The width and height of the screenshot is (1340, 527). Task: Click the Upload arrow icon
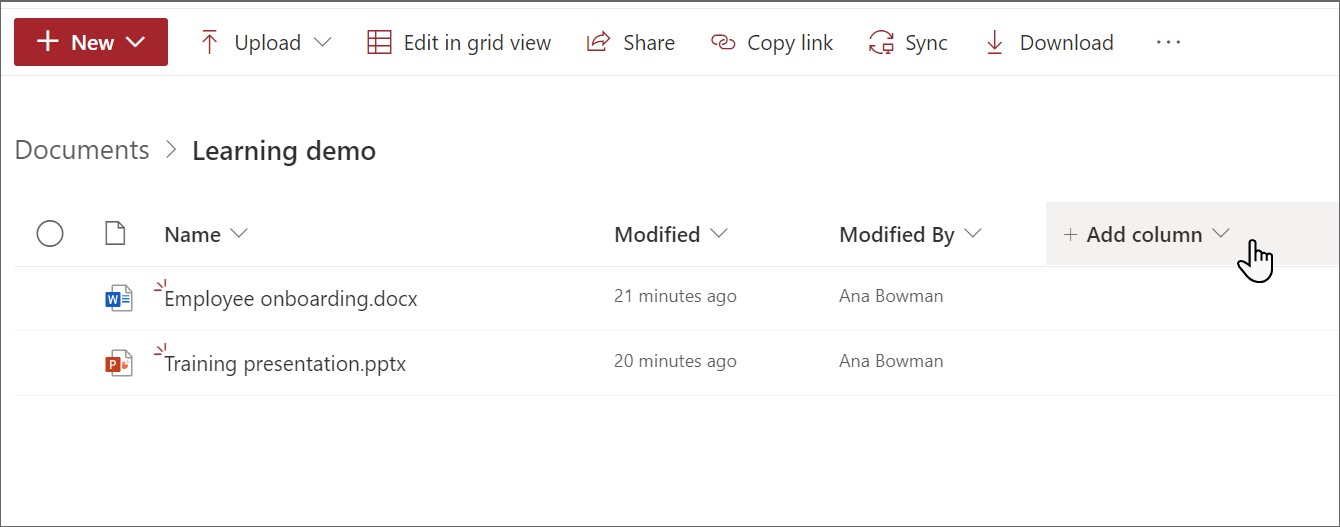209,42
